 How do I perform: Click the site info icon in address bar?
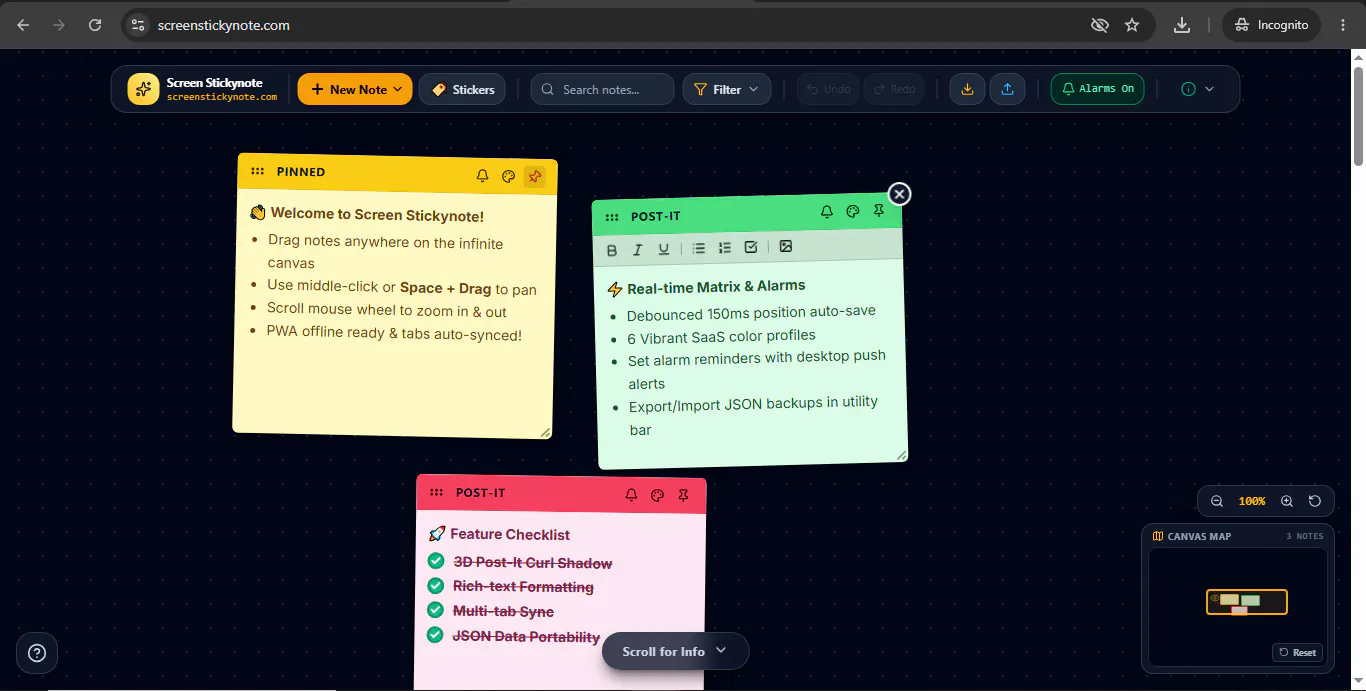coord(138,25)
